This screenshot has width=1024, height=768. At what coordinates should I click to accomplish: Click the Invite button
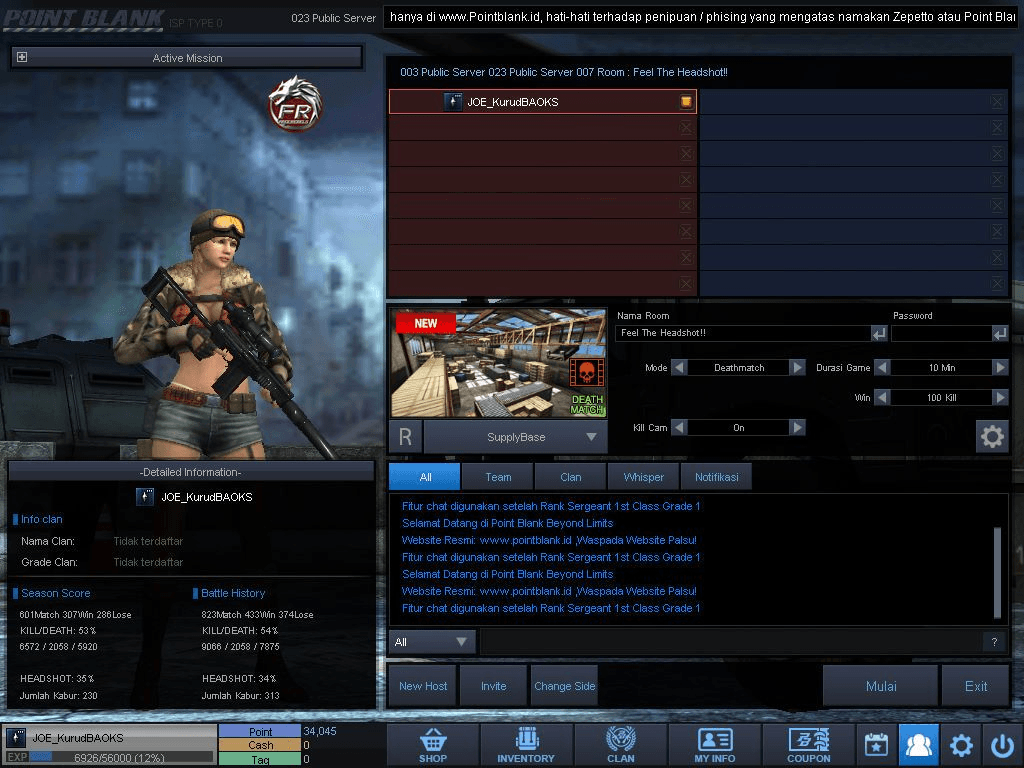494,686
